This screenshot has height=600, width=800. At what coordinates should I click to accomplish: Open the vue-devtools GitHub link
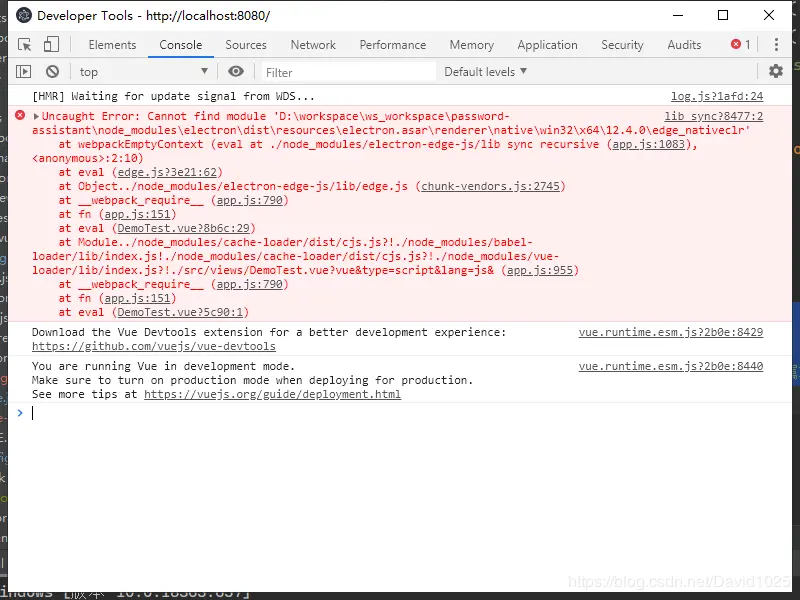(154, 346)
